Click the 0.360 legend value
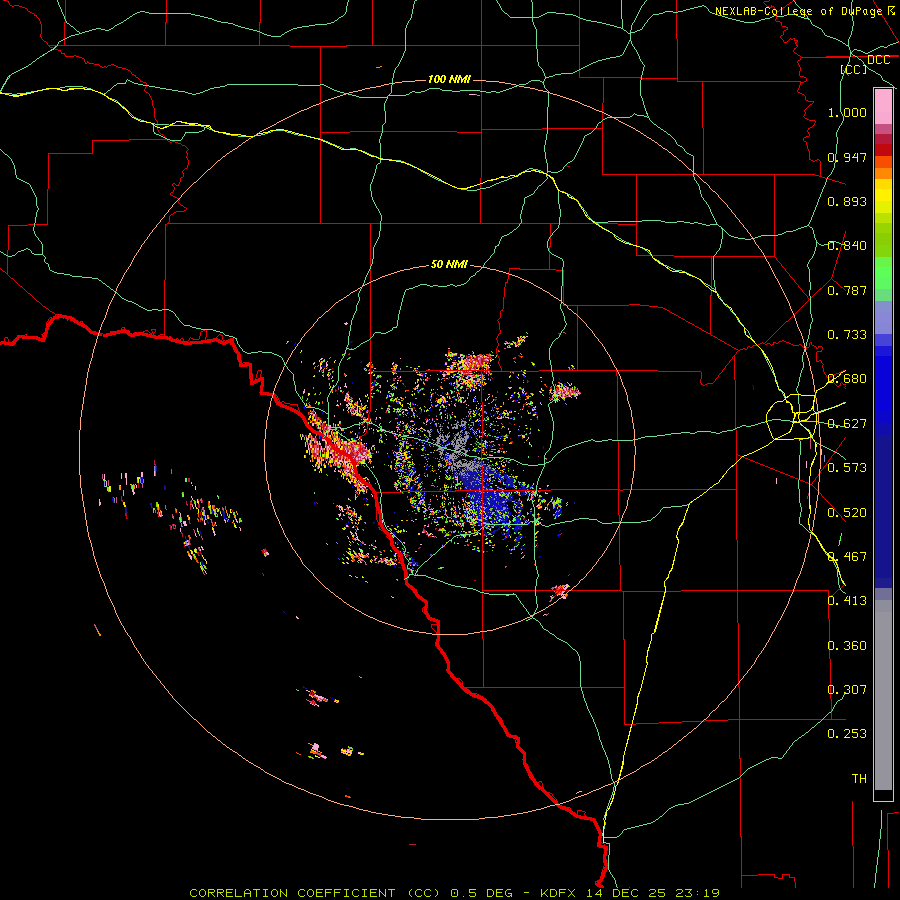900x900 pixels. [847, 646]
